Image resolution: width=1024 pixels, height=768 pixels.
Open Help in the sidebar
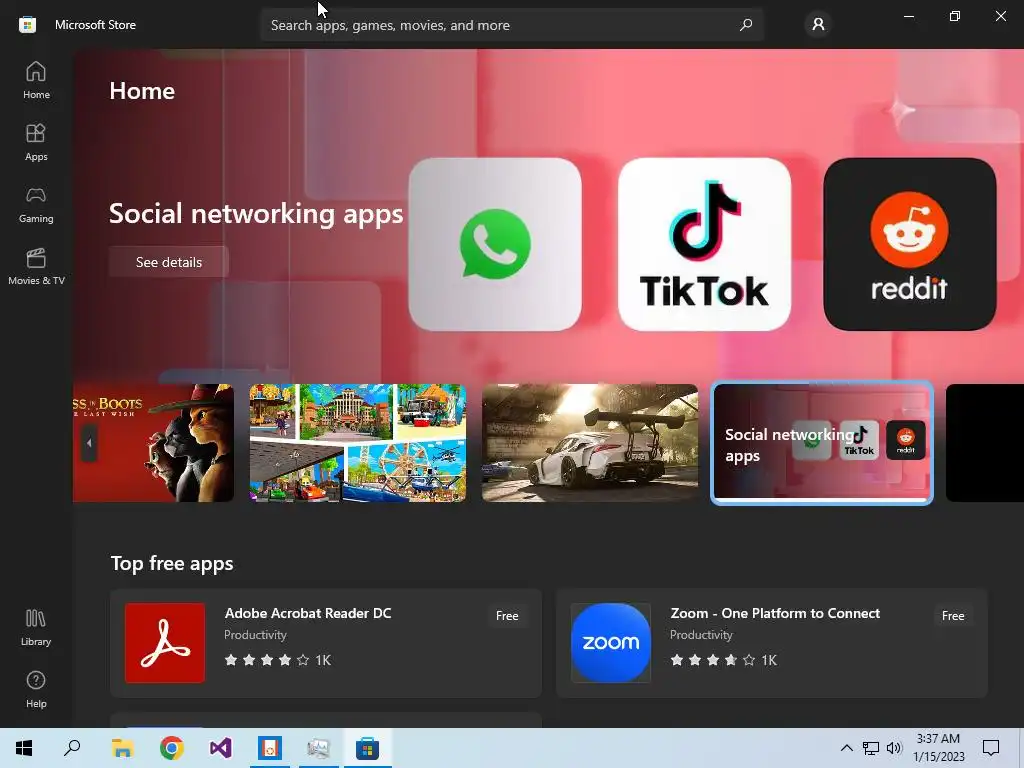coord(36,690)
